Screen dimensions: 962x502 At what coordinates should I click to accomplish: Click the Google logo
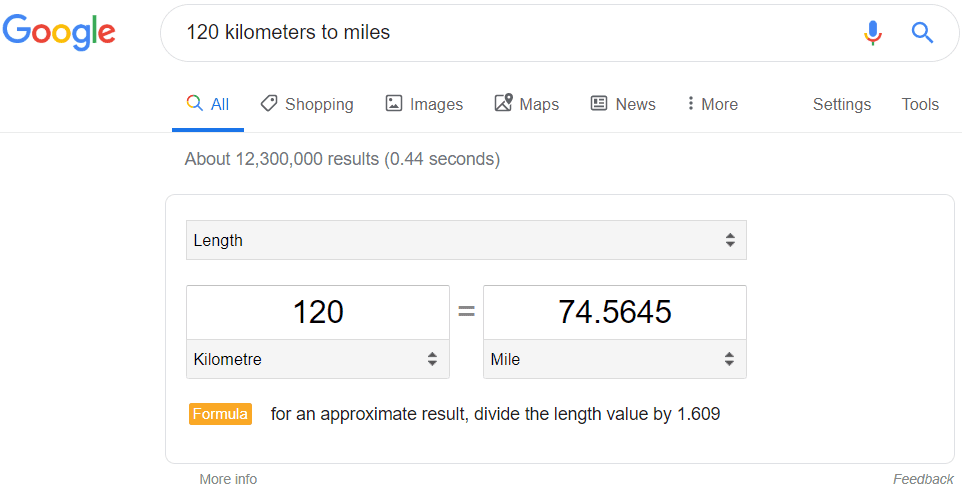pyautogui.click(x=59, y=32)
